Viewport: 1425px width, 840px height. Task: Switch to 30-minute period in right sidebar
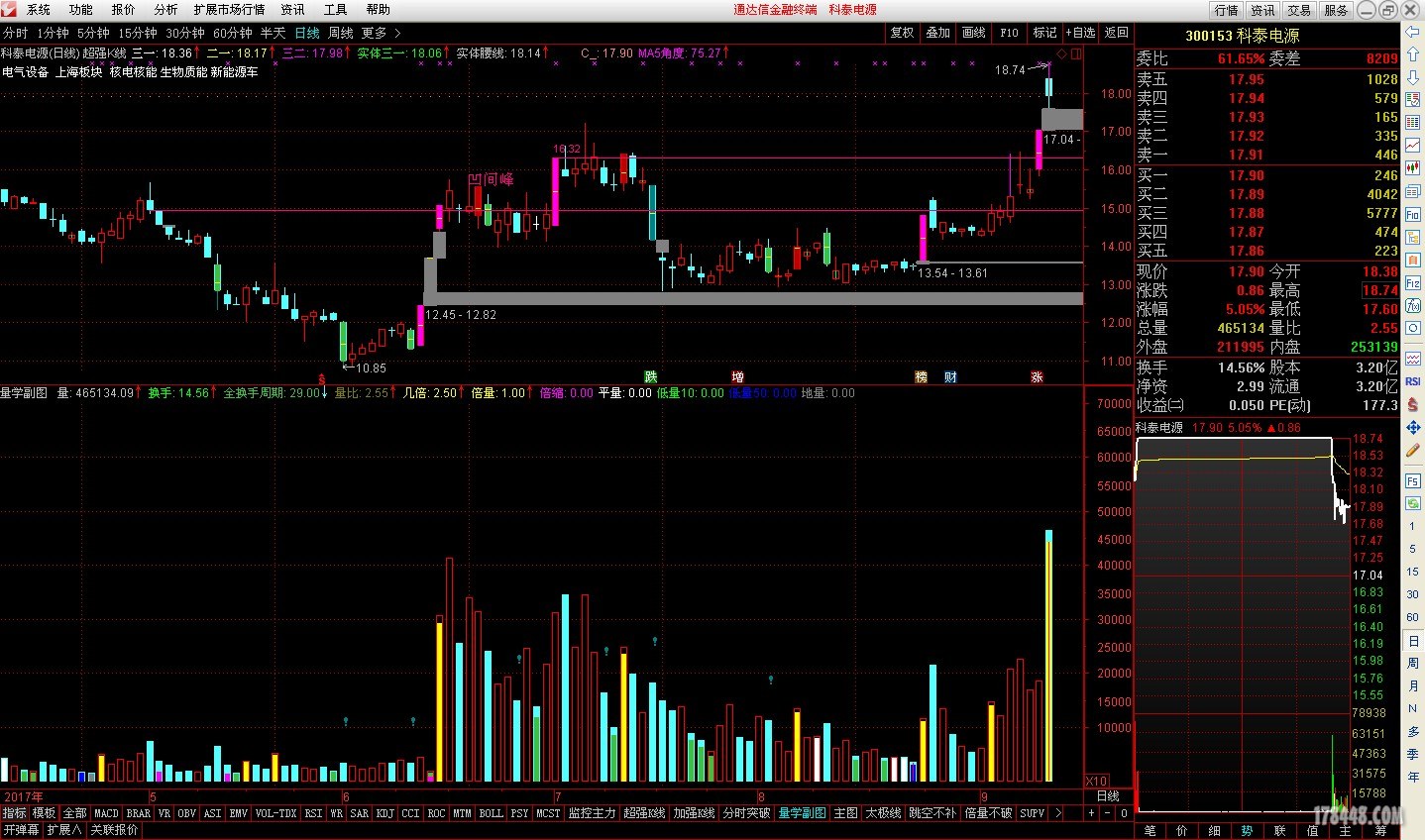click(1412, 594)
